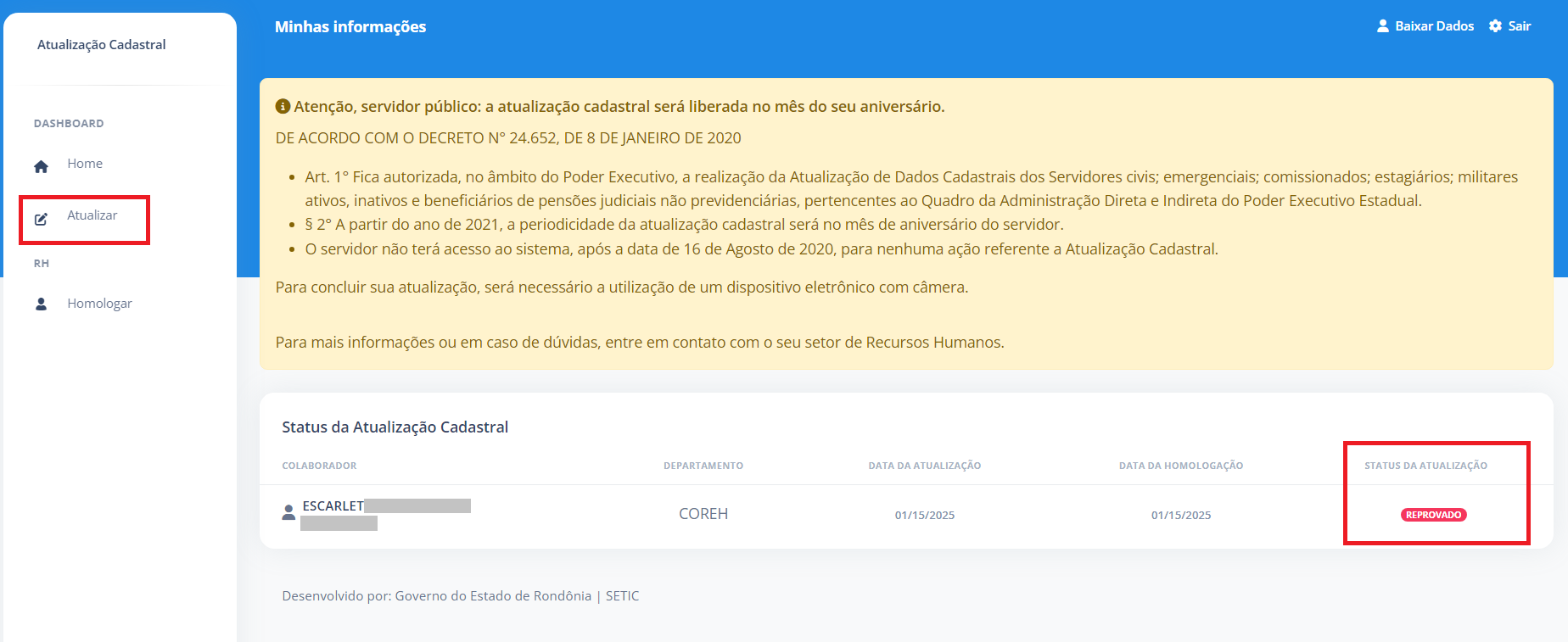Click the info icon in the yellow alert

283,107
